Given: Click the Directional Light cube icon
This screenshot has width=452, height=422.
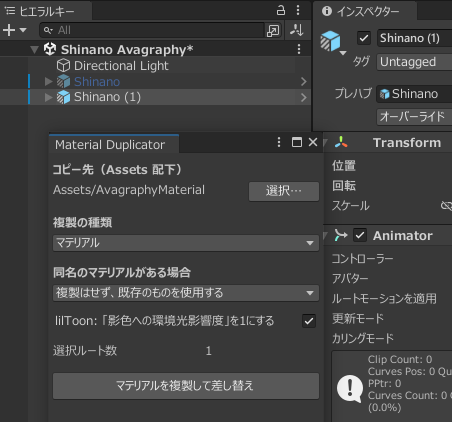Looking at the screenshot, I should click(x=63, y=66).
